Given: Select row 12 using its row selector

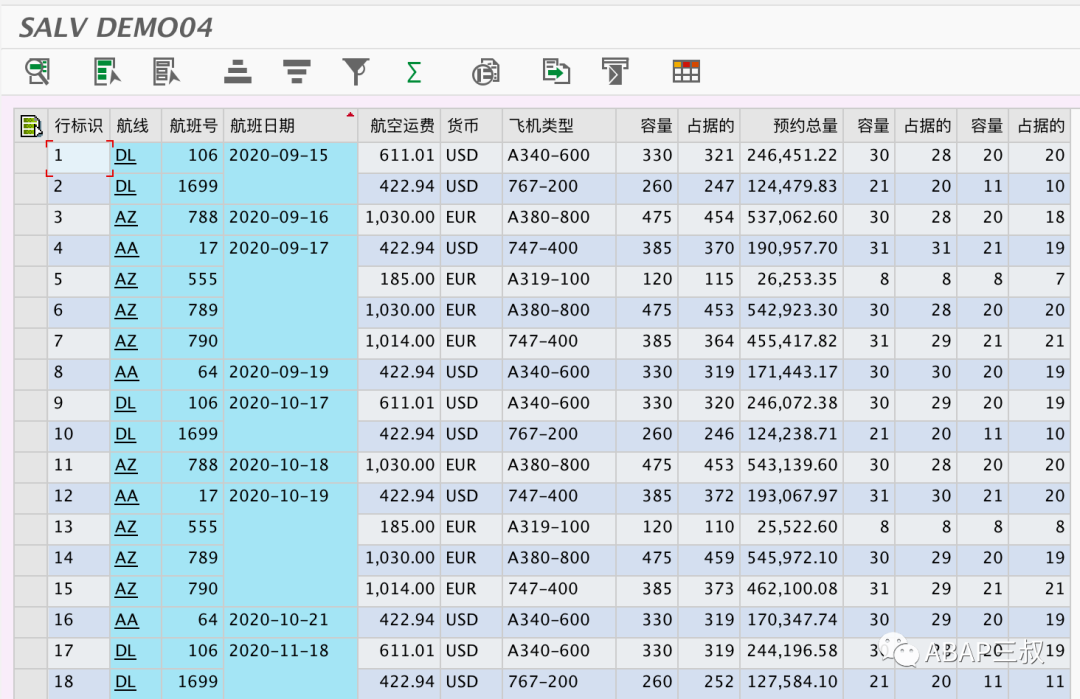Looking at the screenshot, I should tap(31, 497).
